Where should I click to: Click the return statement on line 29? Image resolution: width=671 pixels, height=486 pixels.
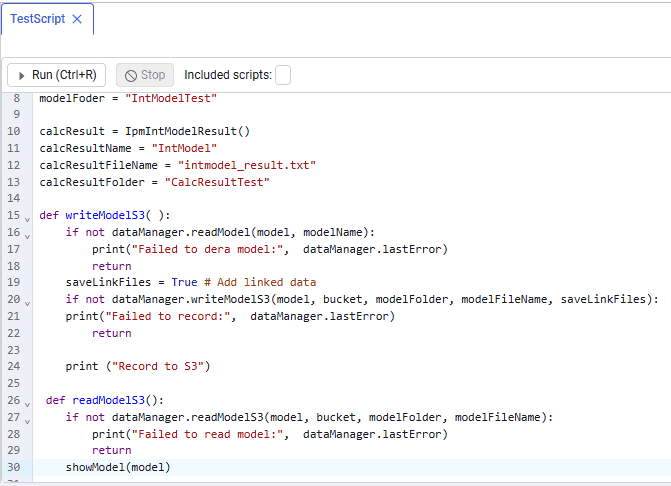point(112,450)
